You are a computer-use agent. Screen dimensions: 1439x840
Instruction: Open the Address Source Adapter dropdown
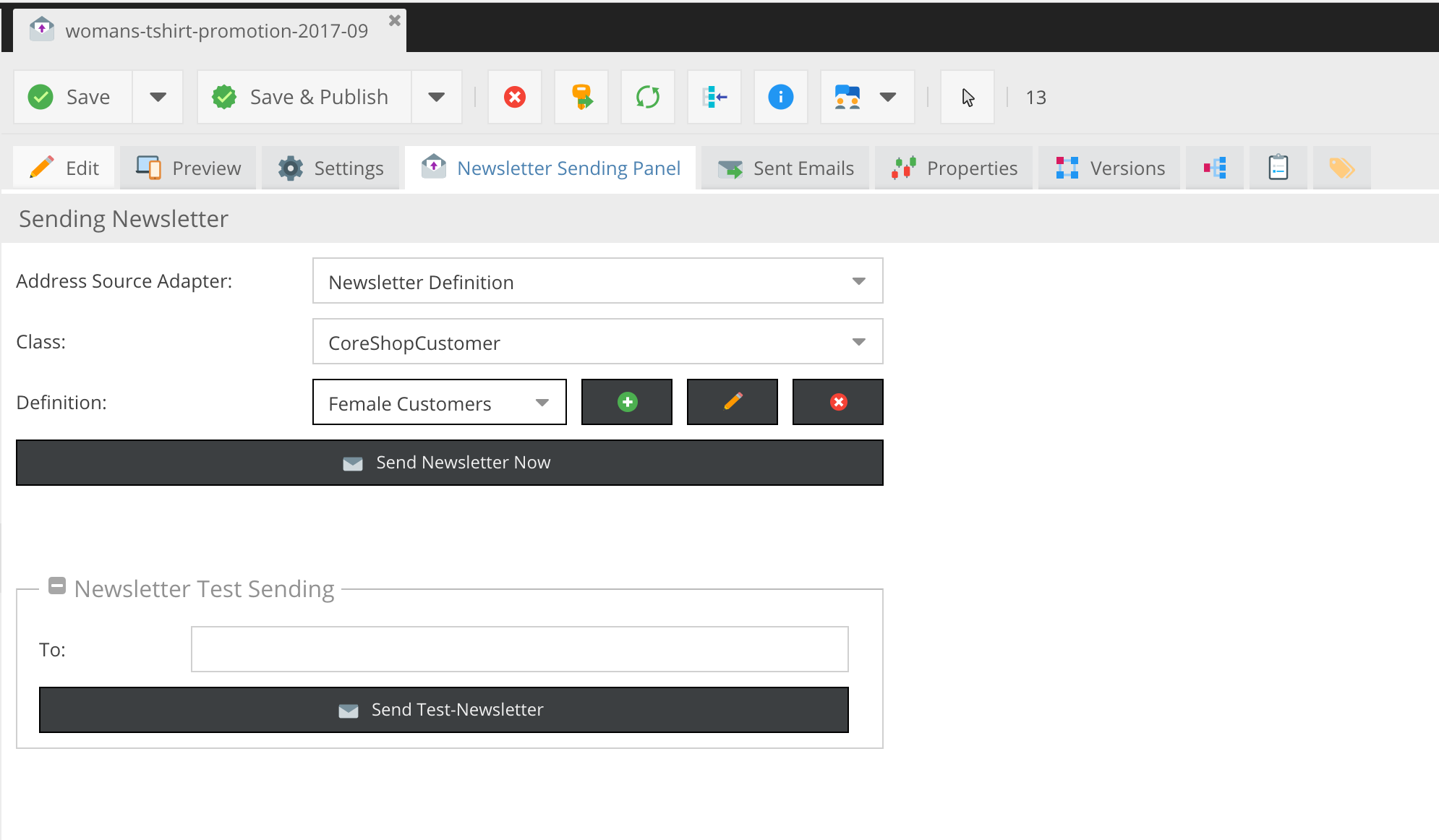pyautogui.click(x=858, y=281)
